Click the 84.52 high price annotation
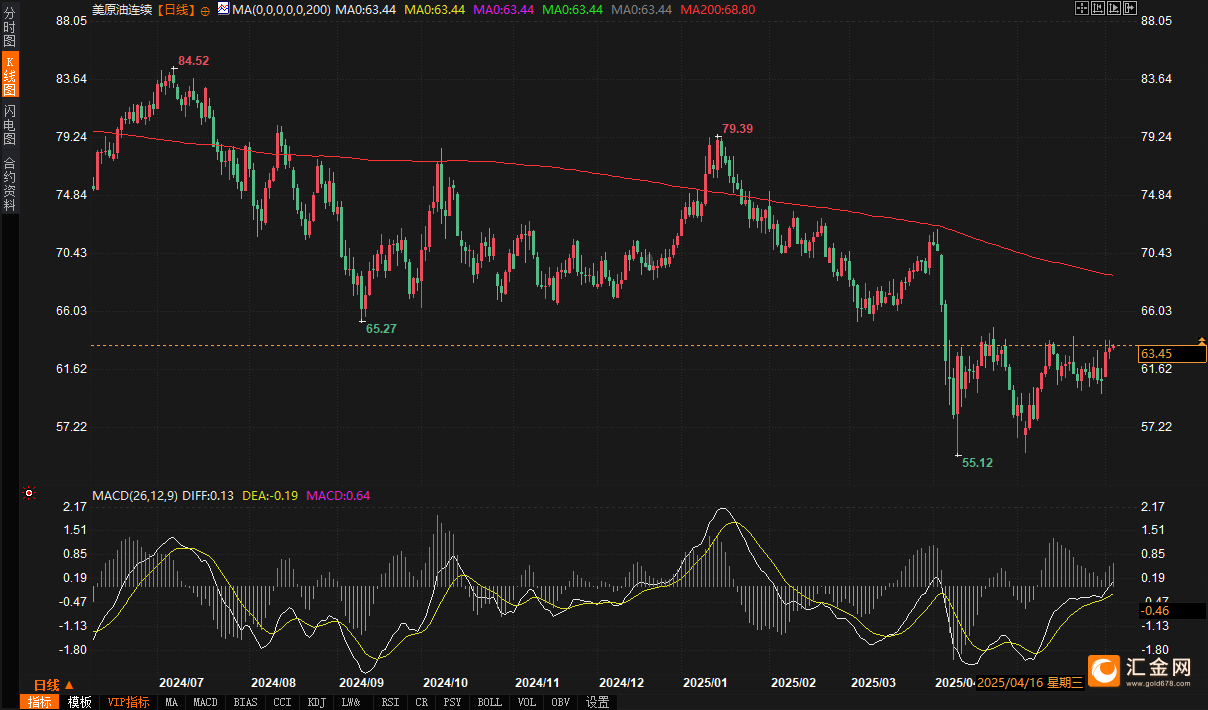The width and height of the screenshot is (1208, 710). click(194, 61)
